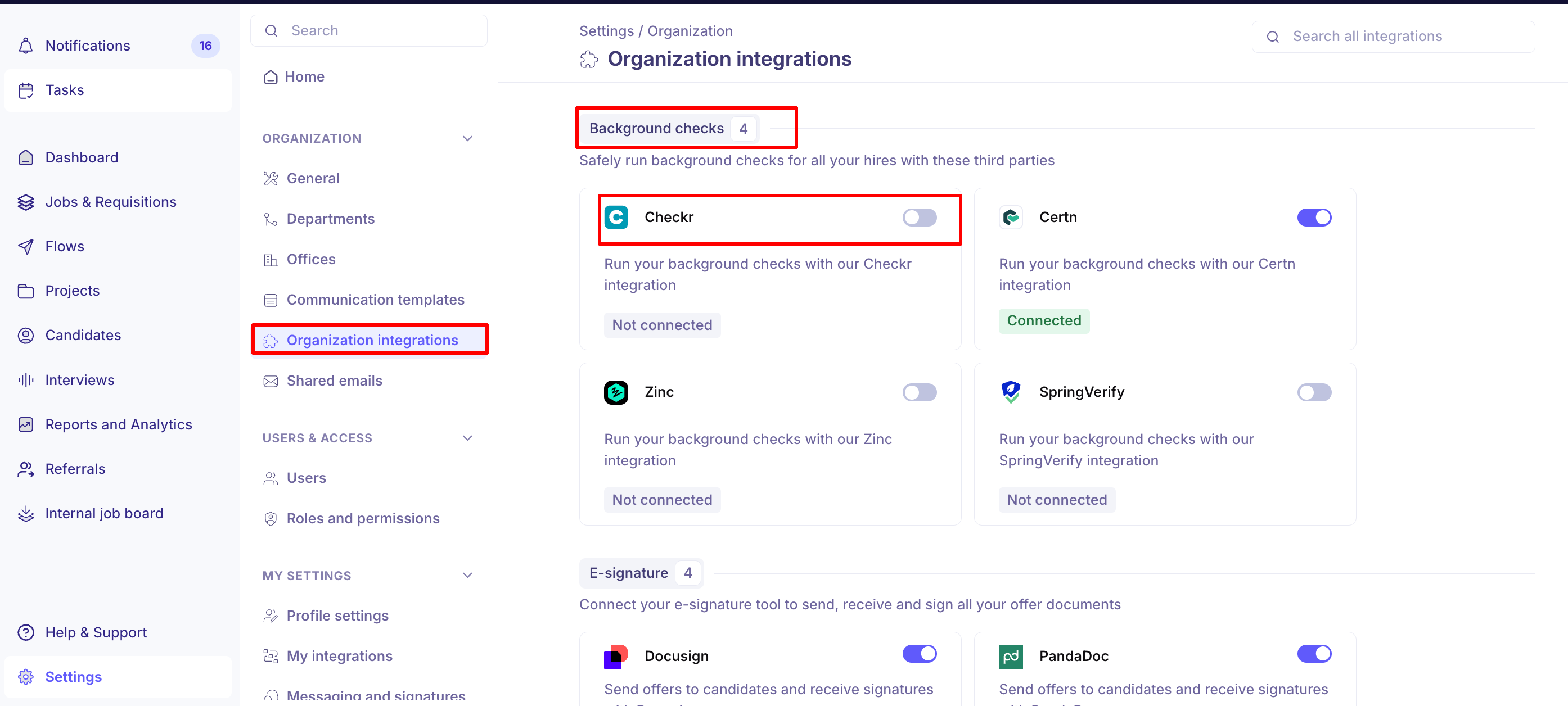Viewport: 1568px width, 706px height.
Task: Open Reports and Analytics page
Action: pyautogui.click(x=118, y=424)
